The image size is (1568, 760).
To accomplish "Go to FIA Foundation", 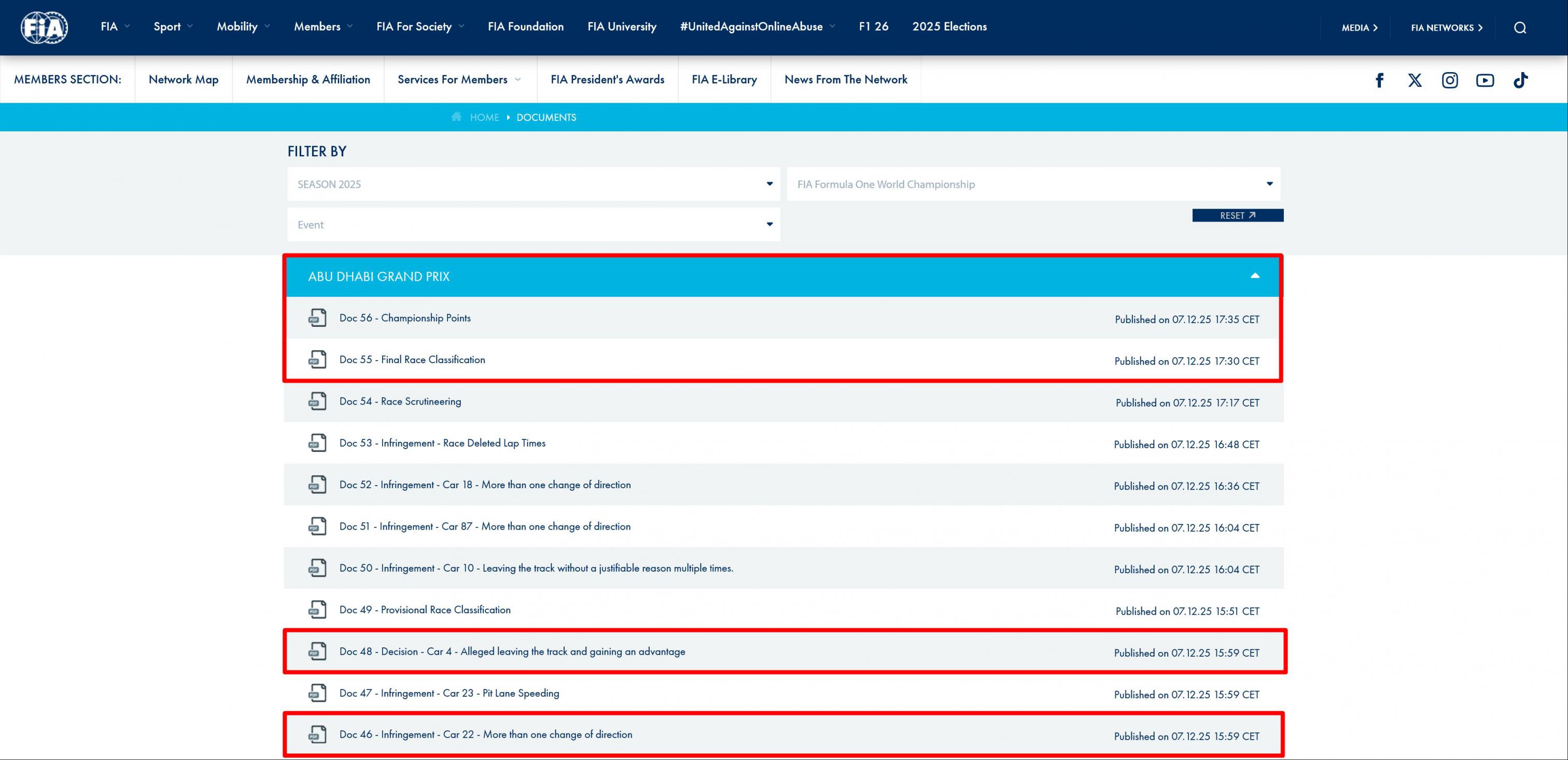I will pos(525,26).
